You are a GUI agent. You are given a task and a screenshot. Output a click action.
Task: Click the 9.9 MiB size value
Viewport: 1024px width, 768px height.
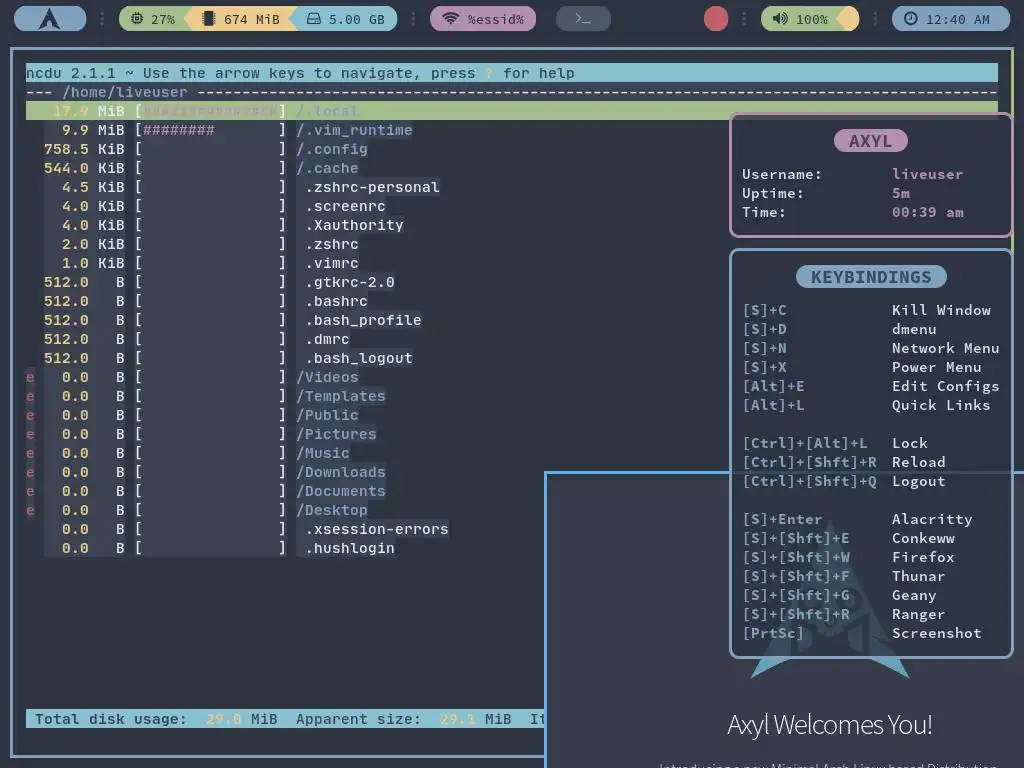pos(93,130)
